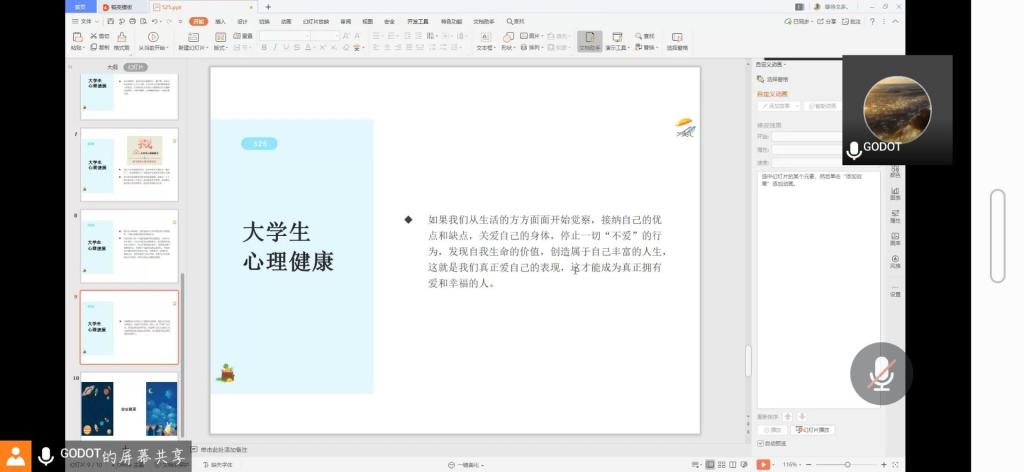Click the orange slideshow play button in the status bar

pyautogui.click(x=763, y=464)
